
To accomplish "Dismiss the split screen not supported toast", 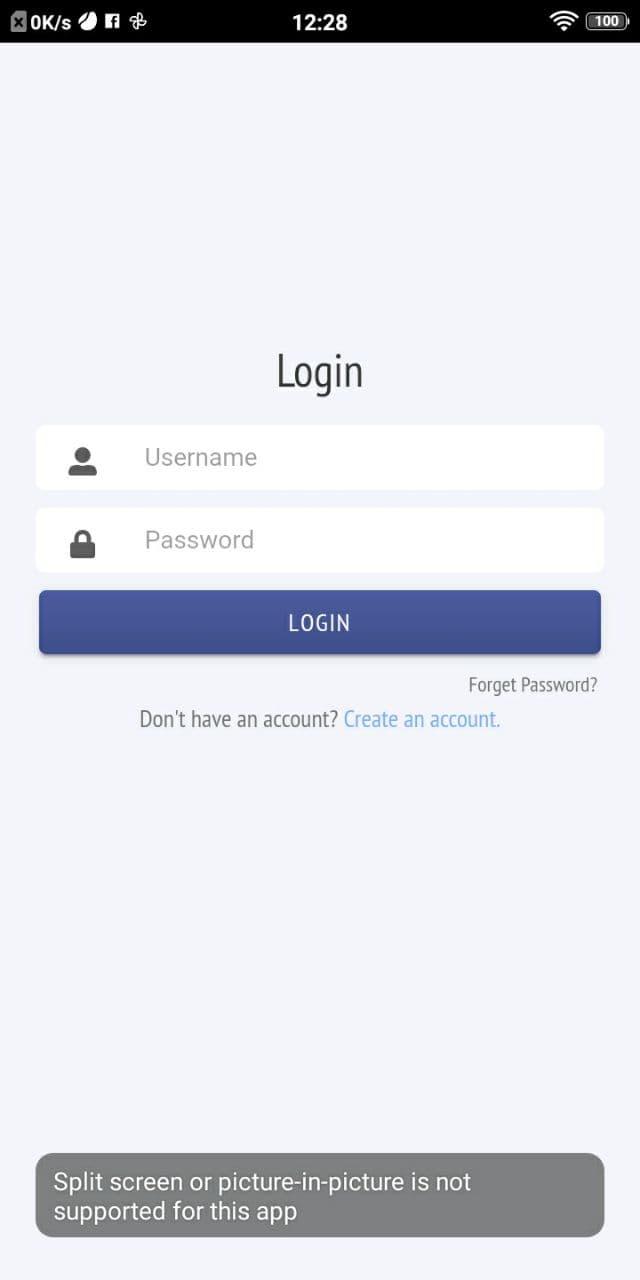I will tap(320, 1195).
